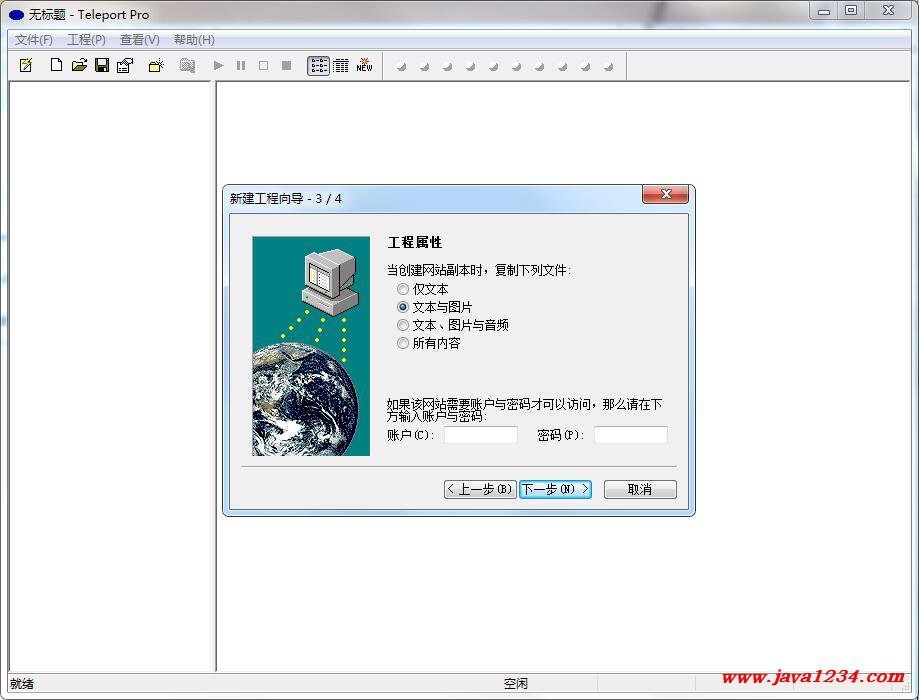Click the globe and computer wizard image

tap(311, 346)
